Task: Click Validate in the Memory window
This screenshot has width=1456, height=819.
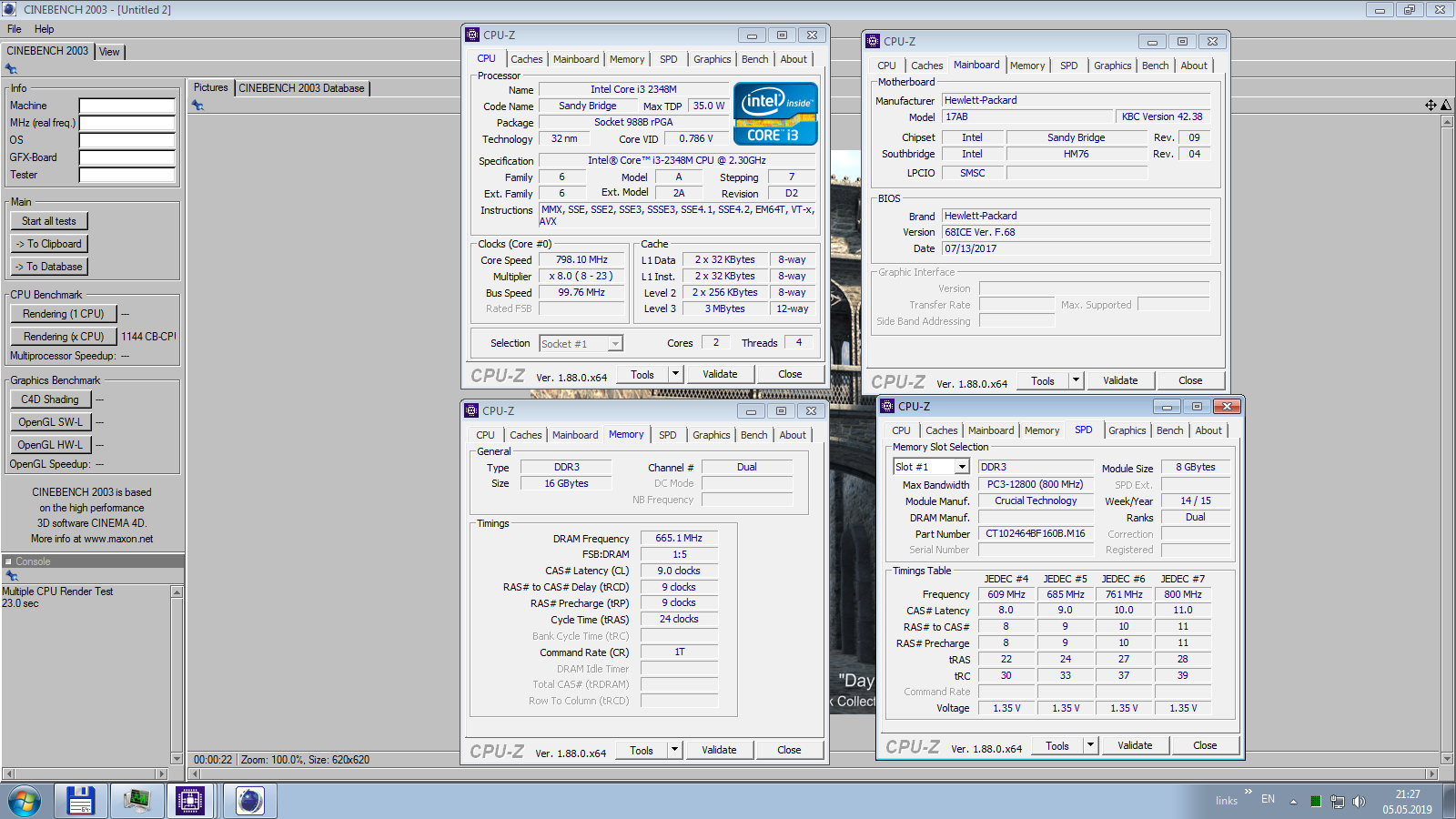Action: click(x=719, y=750)
